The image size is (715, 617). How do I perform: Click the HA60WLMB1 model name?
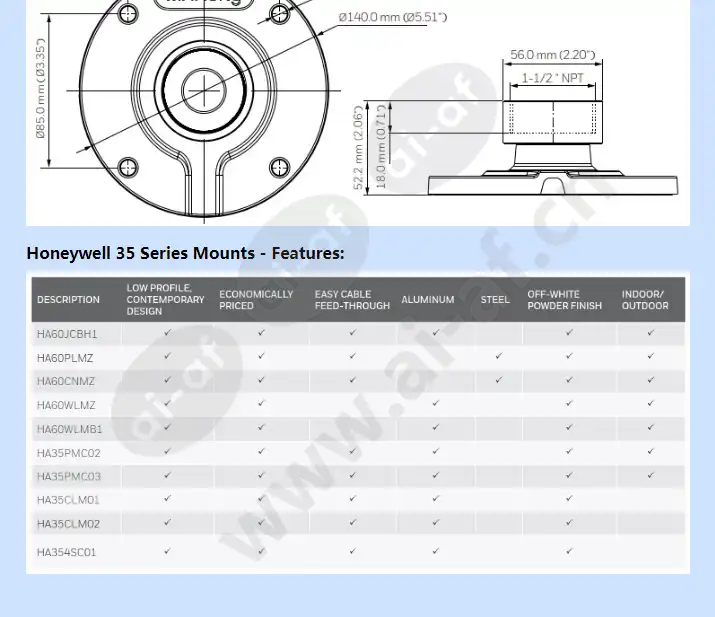69,429
